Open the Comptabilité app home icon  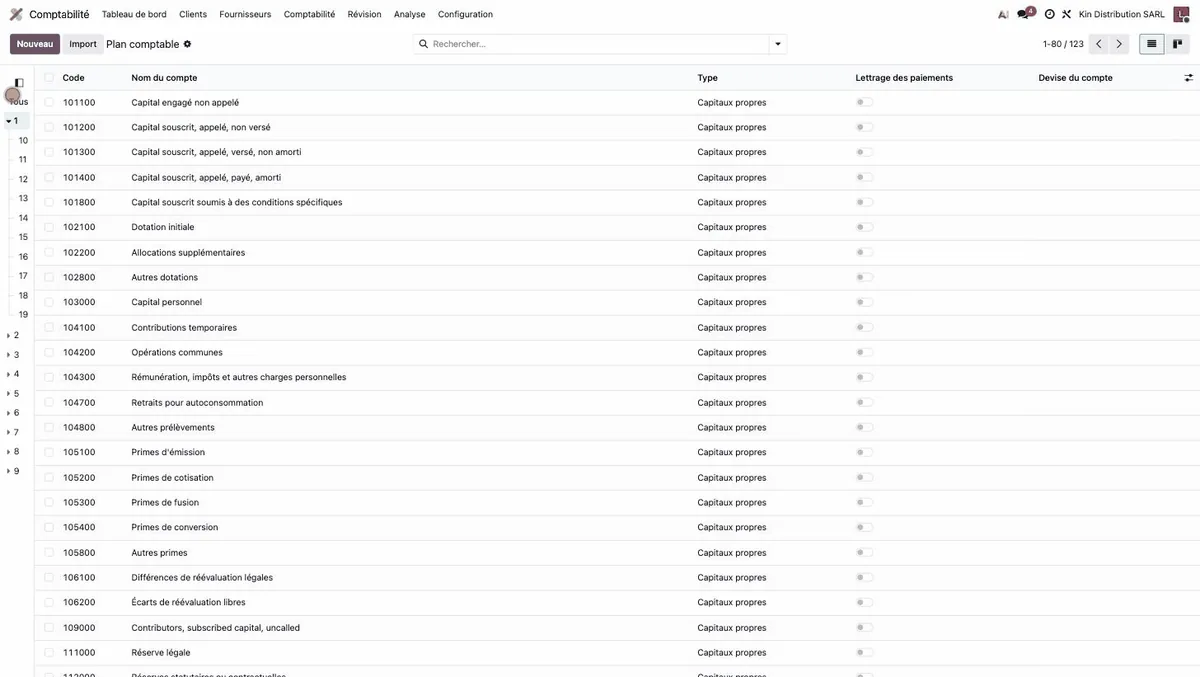[x=16, y=14]
